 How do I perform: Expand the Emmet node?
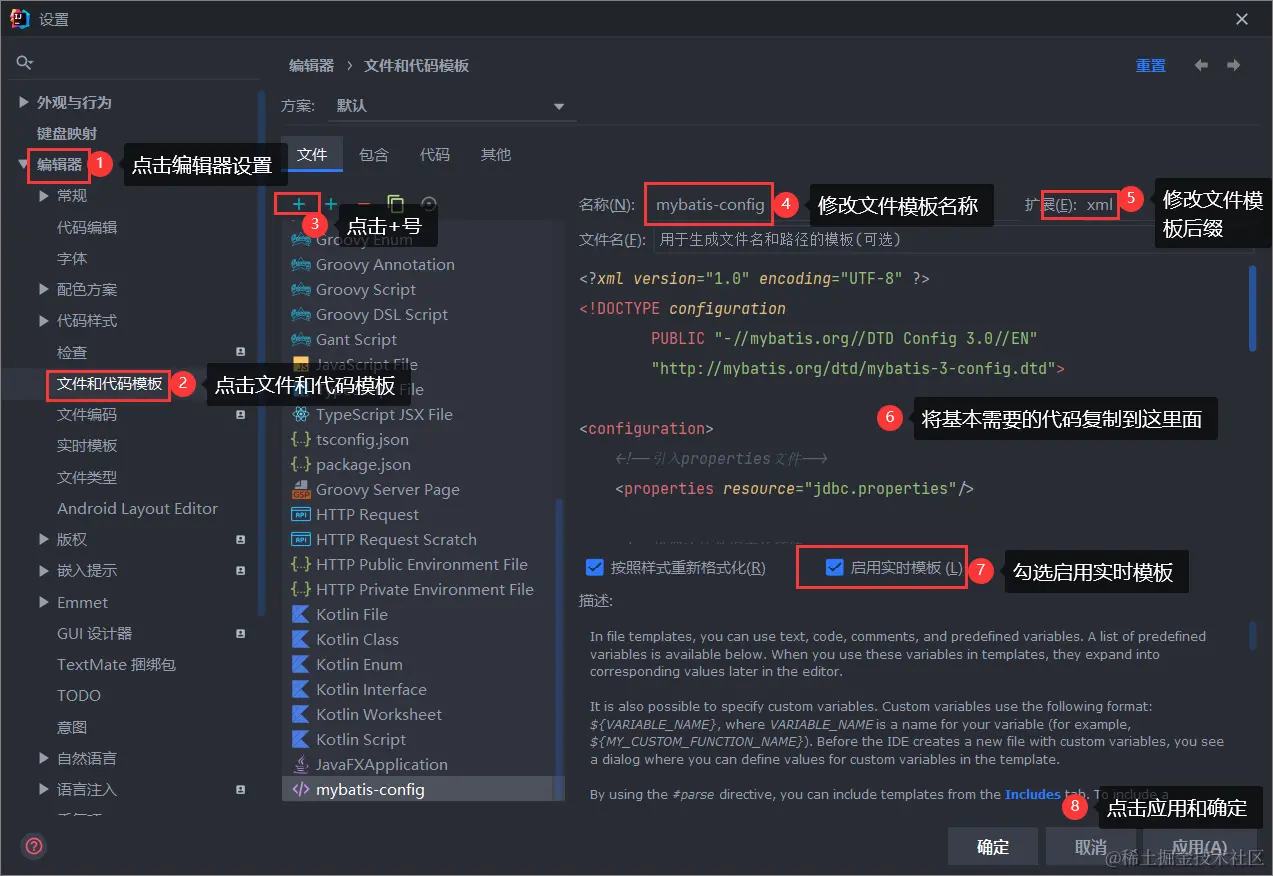[44, 602]
